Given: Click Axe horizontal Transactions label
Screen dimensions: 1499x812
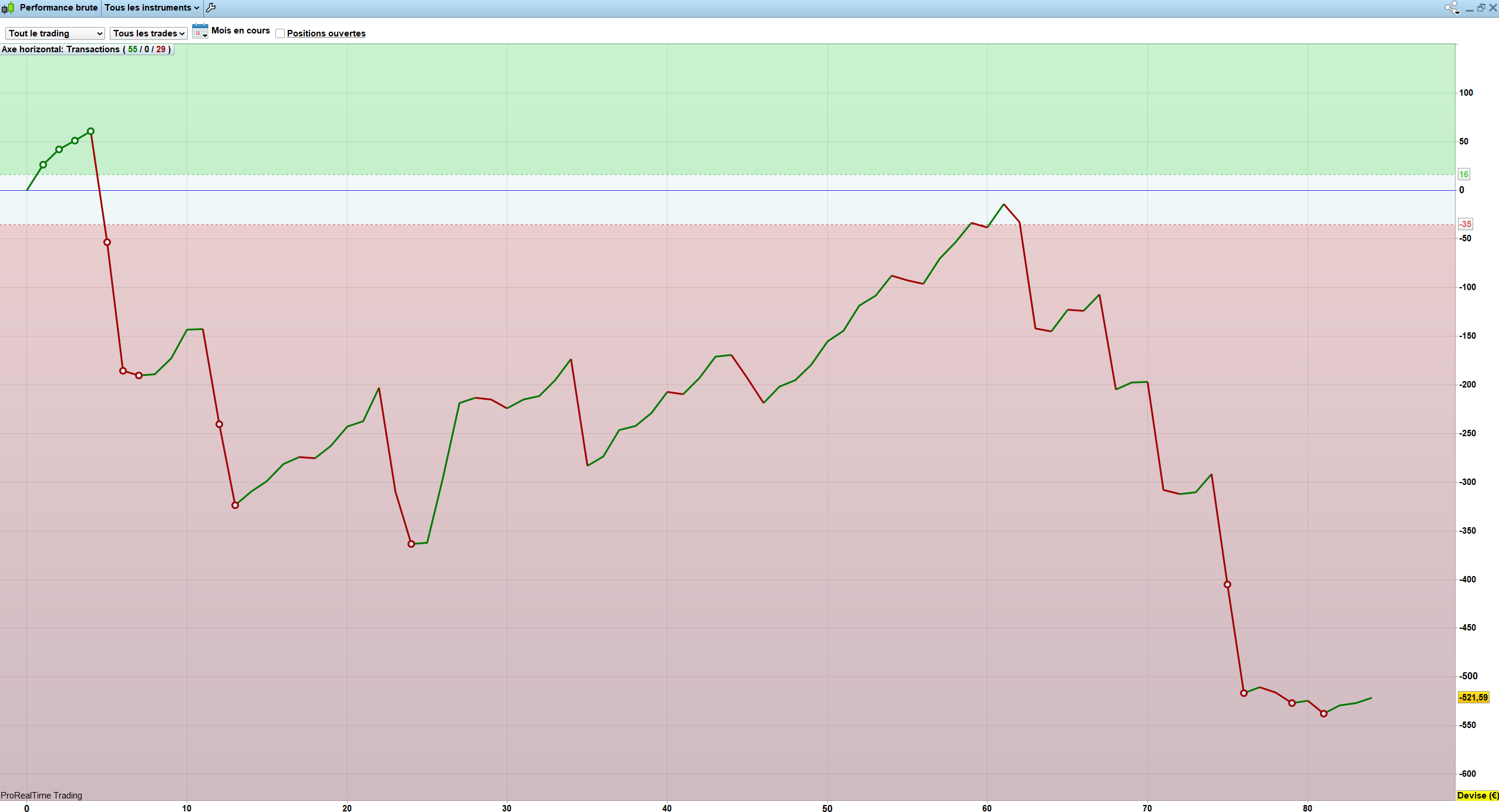Looking at the screenshot, I should (x=87, y=49).
